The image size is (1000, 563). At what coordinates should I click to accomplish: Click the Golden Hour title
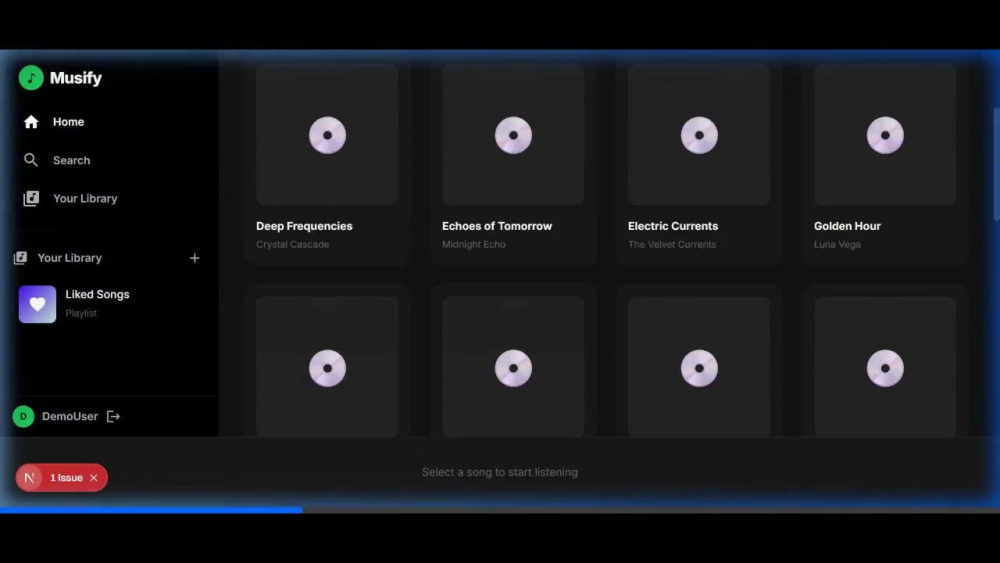click(x=847, y=226)
